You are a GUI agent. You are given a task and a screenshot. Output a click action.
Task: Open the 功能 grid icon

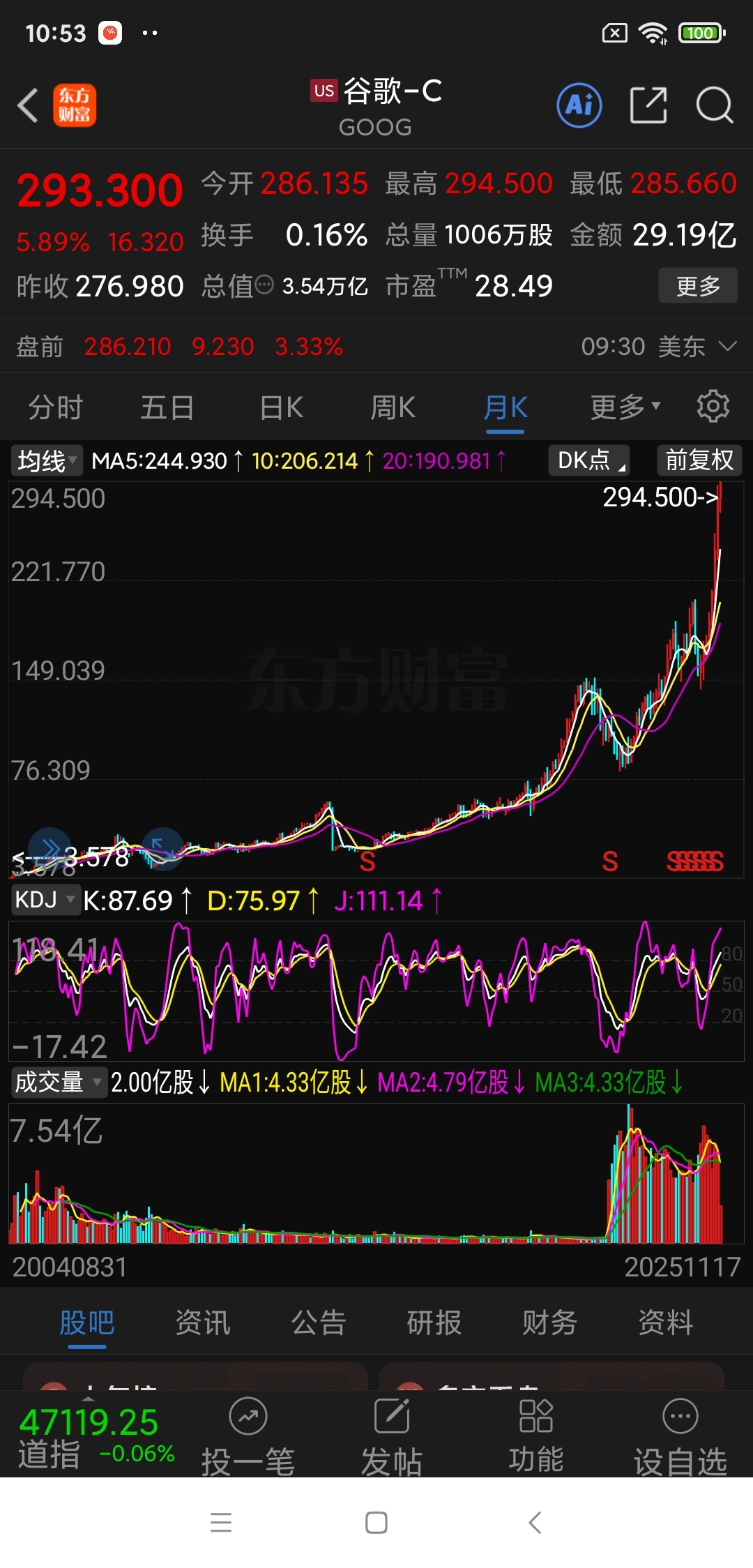tap(535, 1417)
